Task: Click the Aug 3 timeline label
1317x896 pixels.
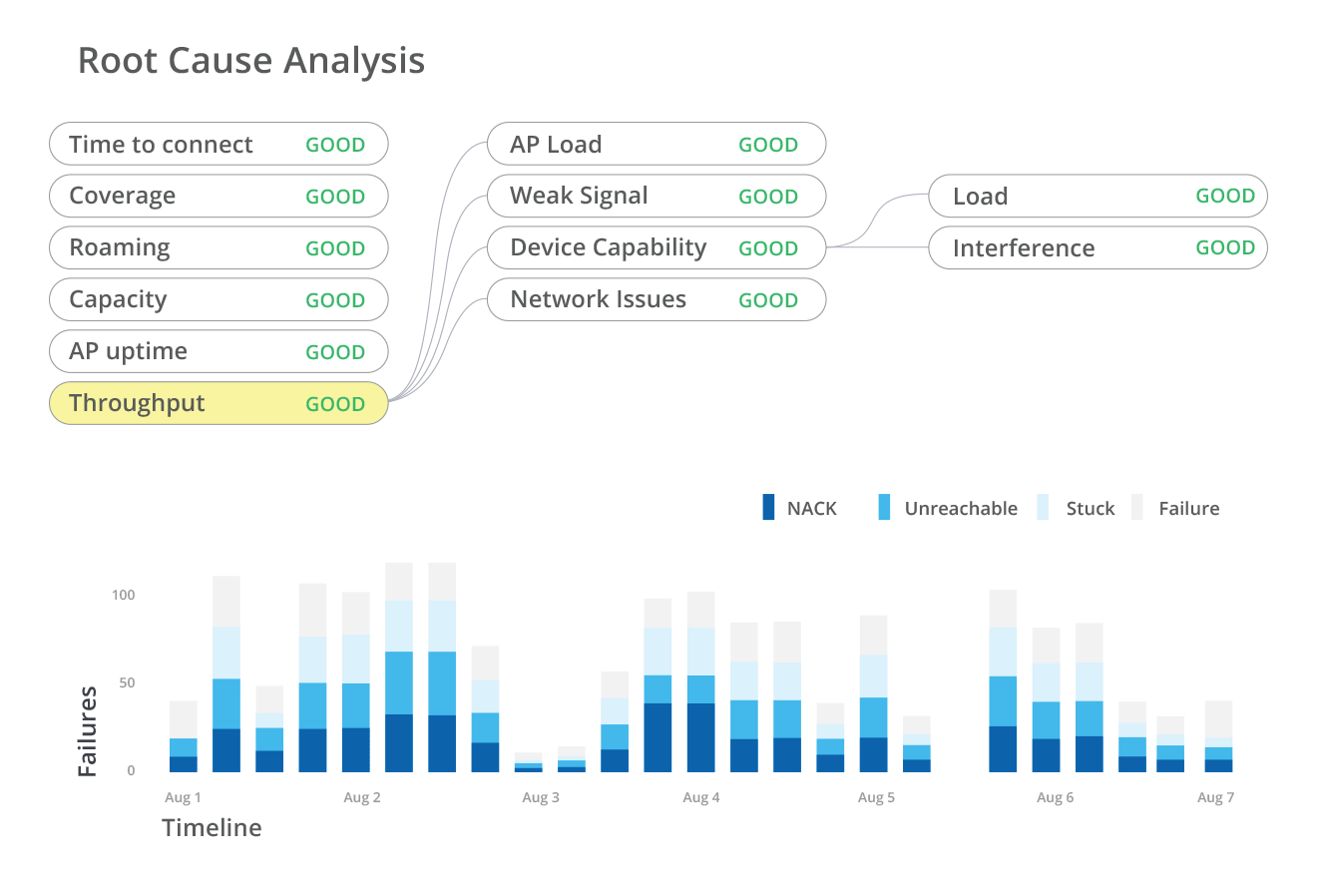Action: tap(540, 797)
